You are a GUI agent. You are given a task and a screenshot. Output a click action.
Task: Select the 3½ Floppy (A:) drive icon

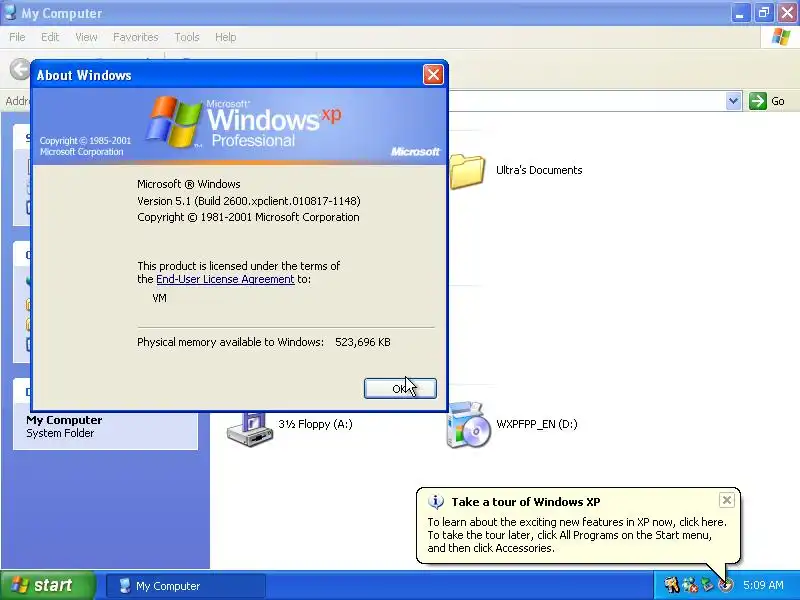click(250, 430)
